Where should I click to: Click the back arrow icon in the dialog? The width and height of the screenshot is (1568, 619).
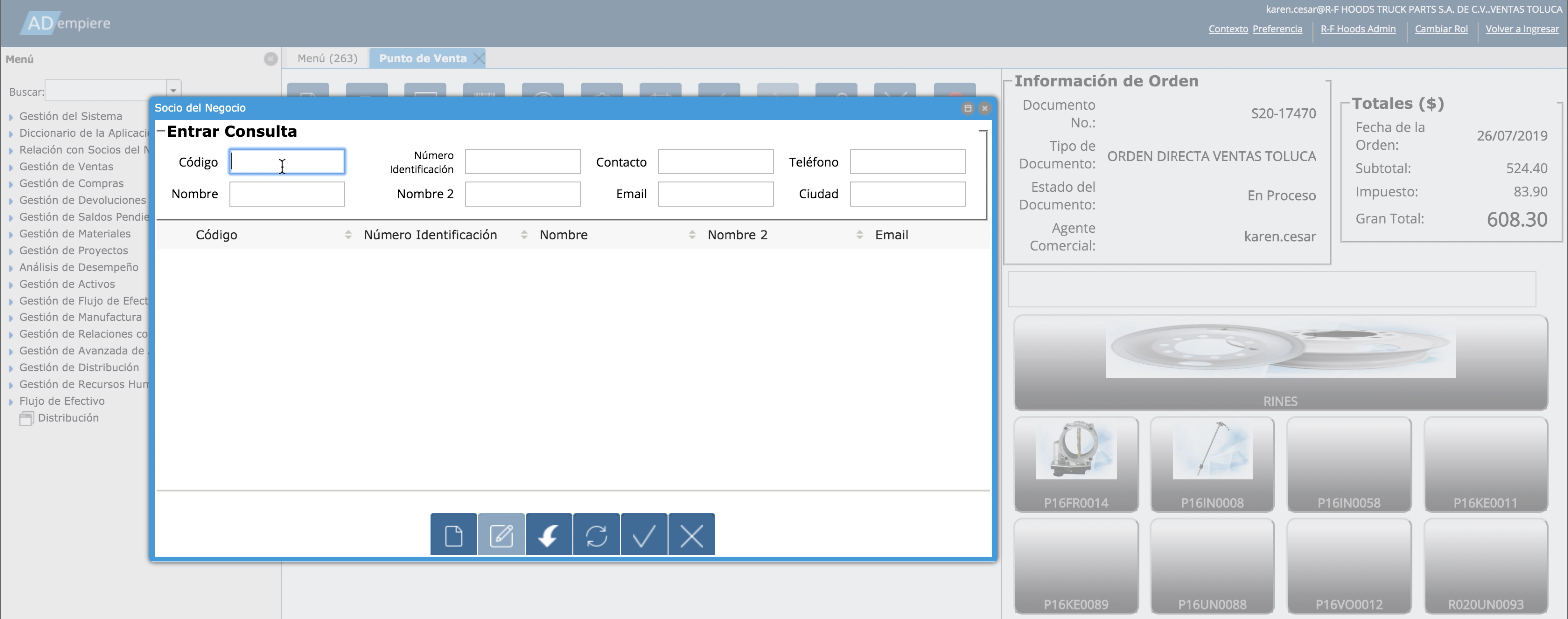tap(548, 535)
